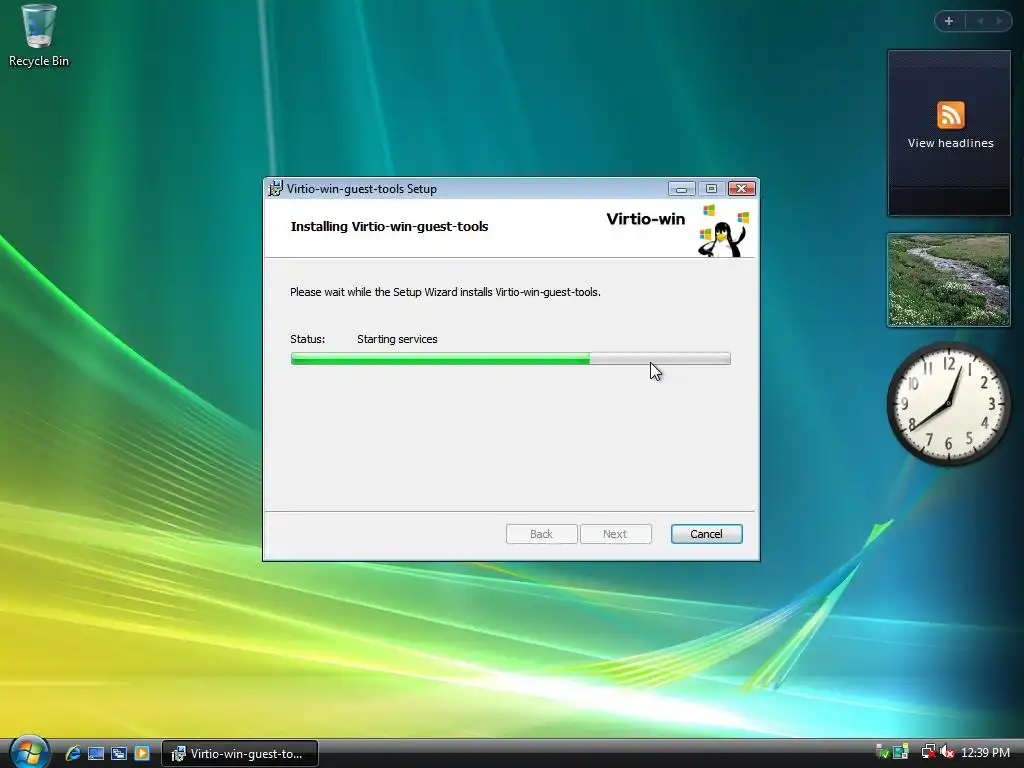Click the Please wait while Setup Wizard text
1024x768 pixels.
tap(445, 292)
